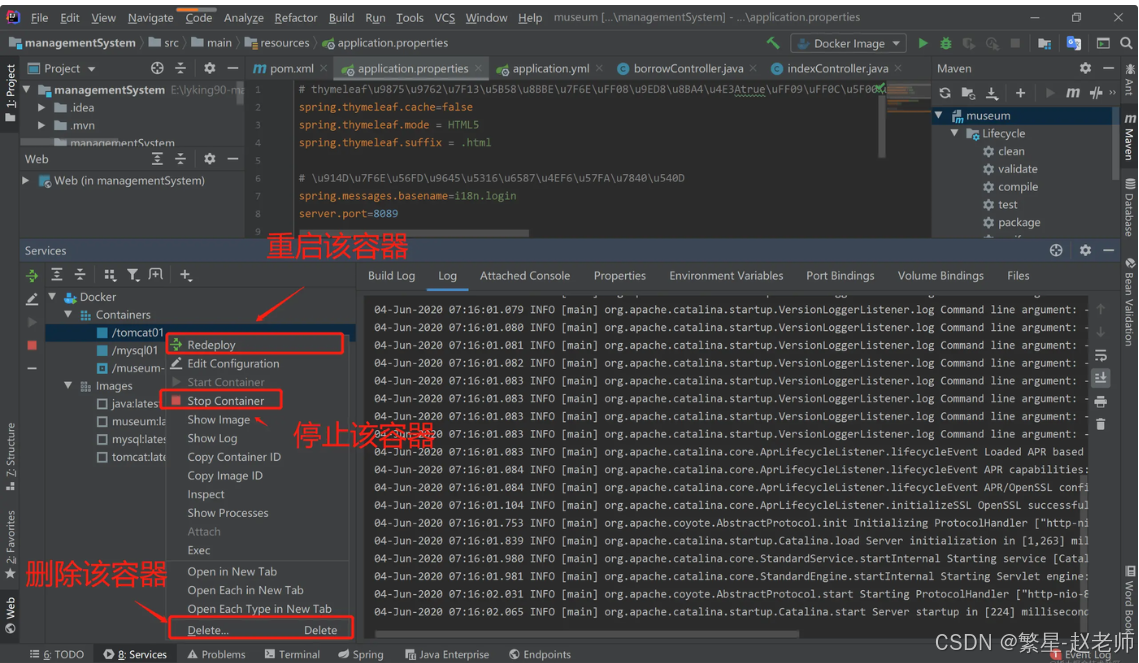The image size is (1139, 663).
Task: Click the Build hammer icon
Action: 773,43
